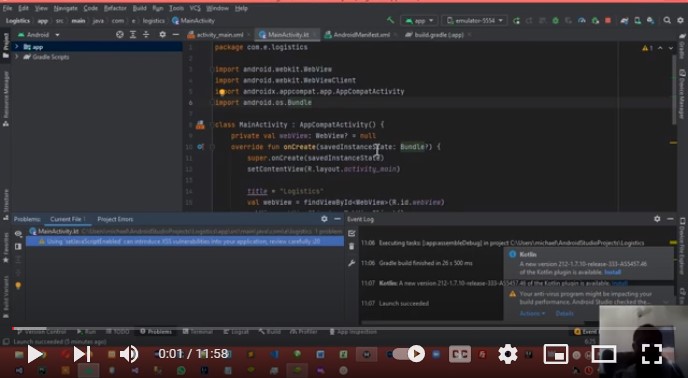Toggle the preview pane icon in Problems panel
This screenshot has width=688, height=378.
pyautogui.click(x=18, y=246)
